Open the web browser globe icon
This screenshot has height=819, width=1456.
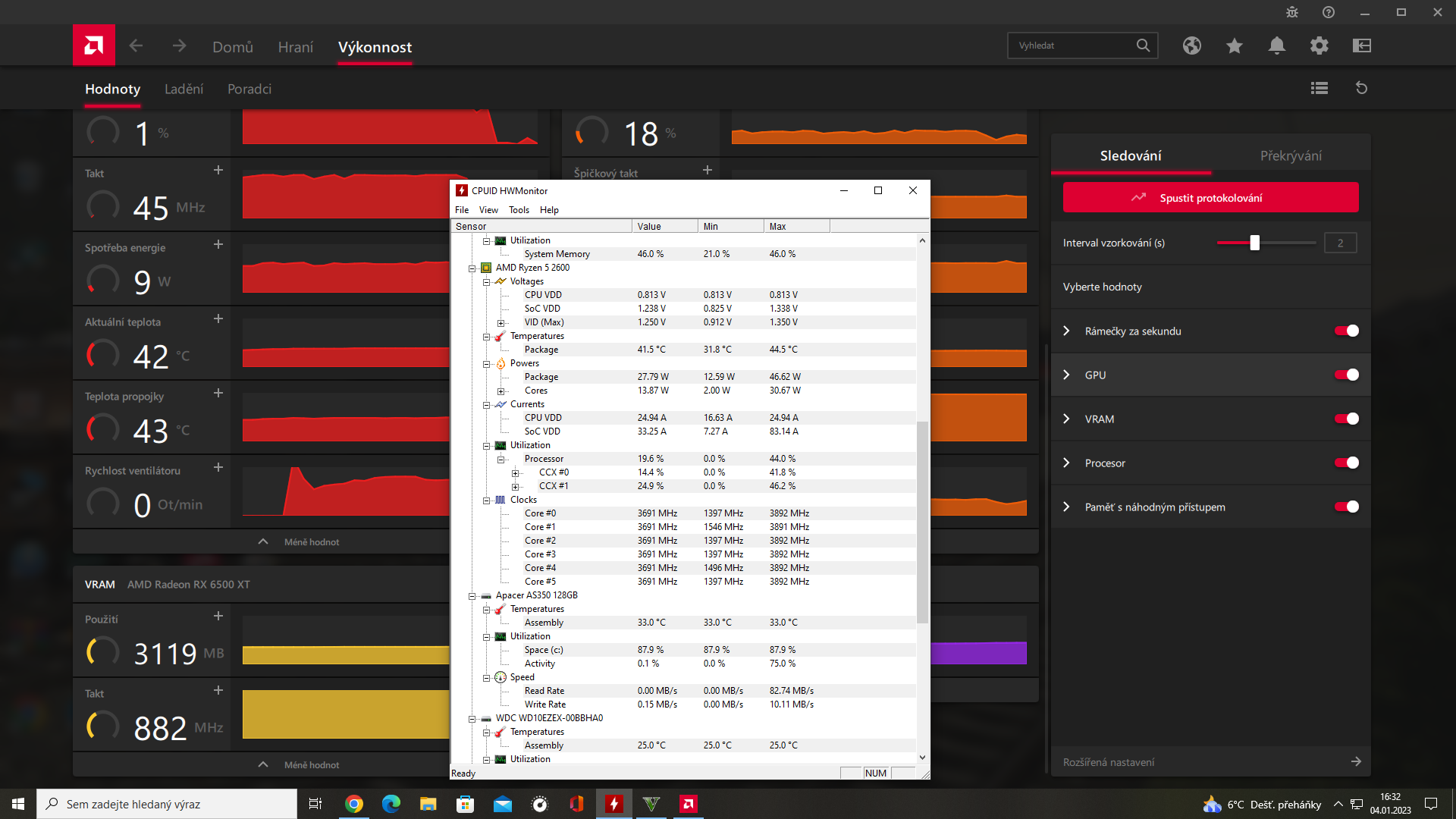[x=1192, y=45]
